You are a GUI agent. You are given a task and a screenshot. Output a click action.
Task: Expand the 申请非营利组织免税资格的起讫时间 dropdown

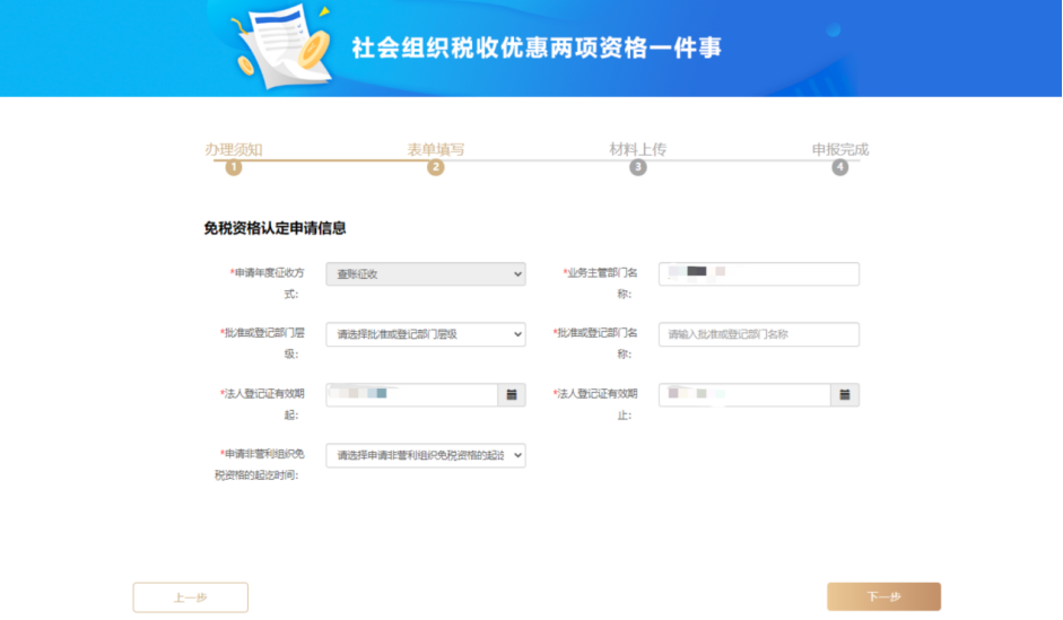(425, 456)
